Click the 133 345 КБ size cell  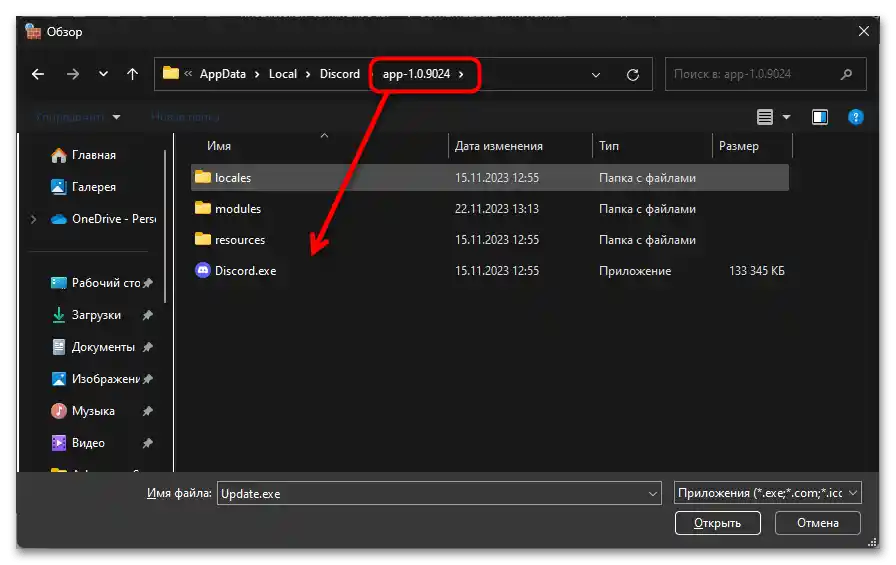point(757,271)
